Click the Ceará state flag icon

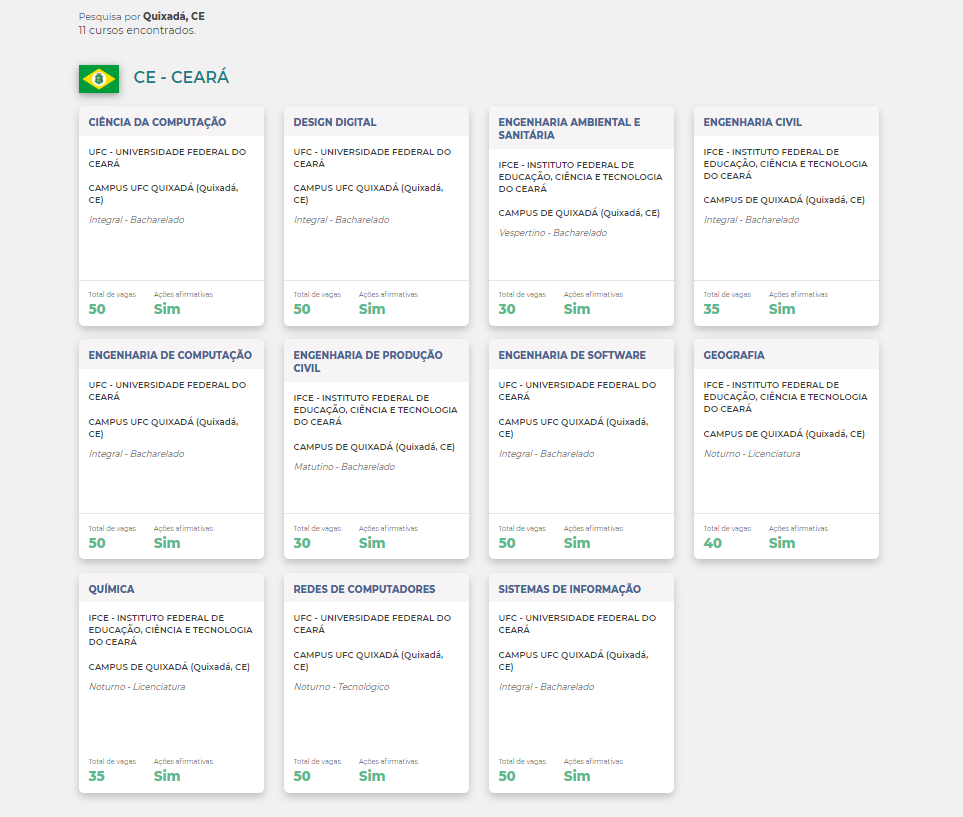(98, 78)
